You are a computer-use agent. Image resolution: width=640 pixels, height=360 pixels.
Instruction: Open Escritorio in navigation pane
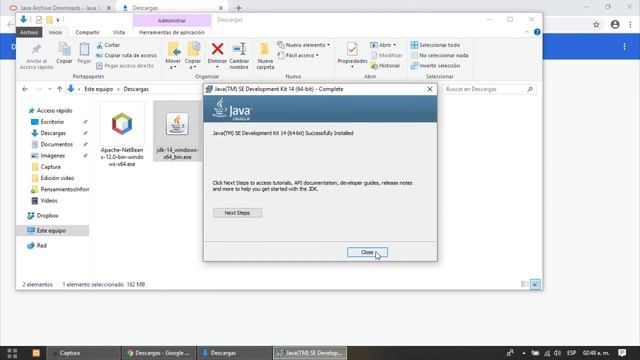point(52,122)
